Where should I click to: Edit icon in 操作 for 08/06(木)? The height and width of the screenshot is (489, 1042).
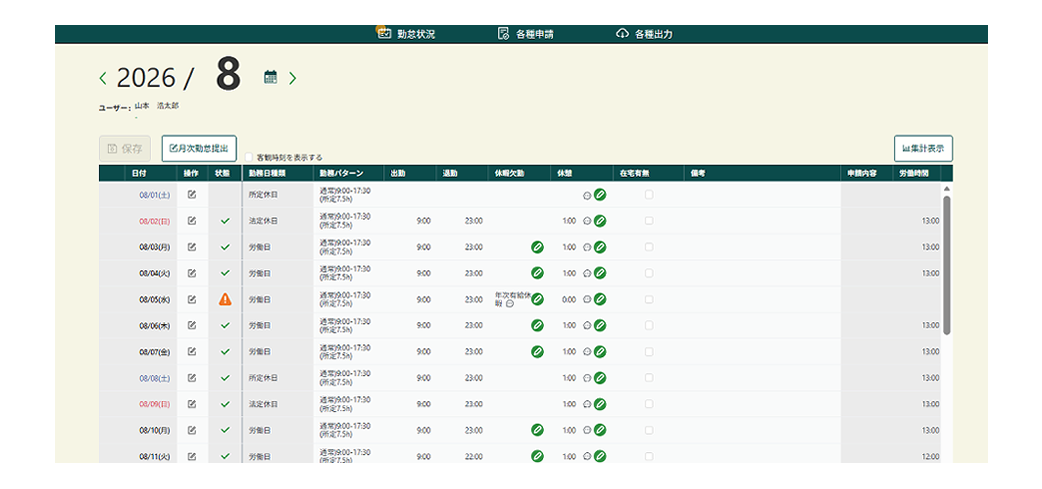point(191,326)
